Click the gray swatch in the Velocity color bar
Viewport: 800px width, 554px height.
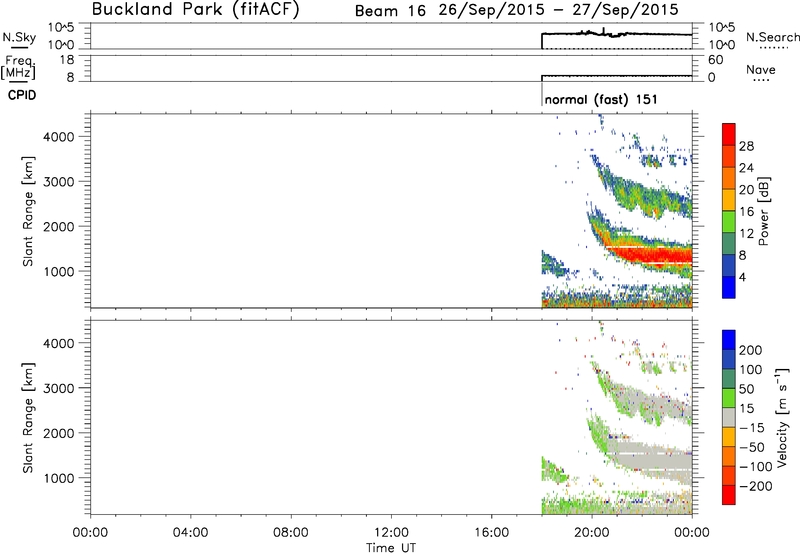pos(729,418)
